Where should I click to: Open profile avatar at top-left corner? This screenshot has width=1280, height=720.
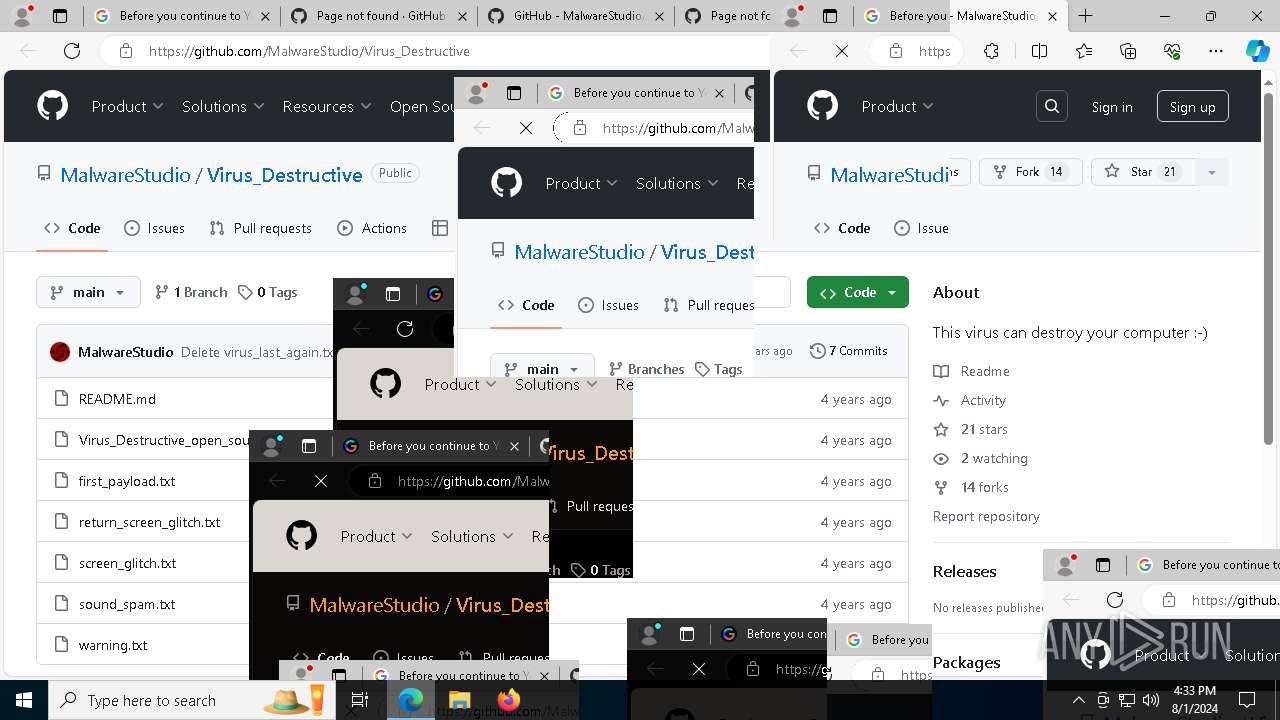click(x=22, y=16)
